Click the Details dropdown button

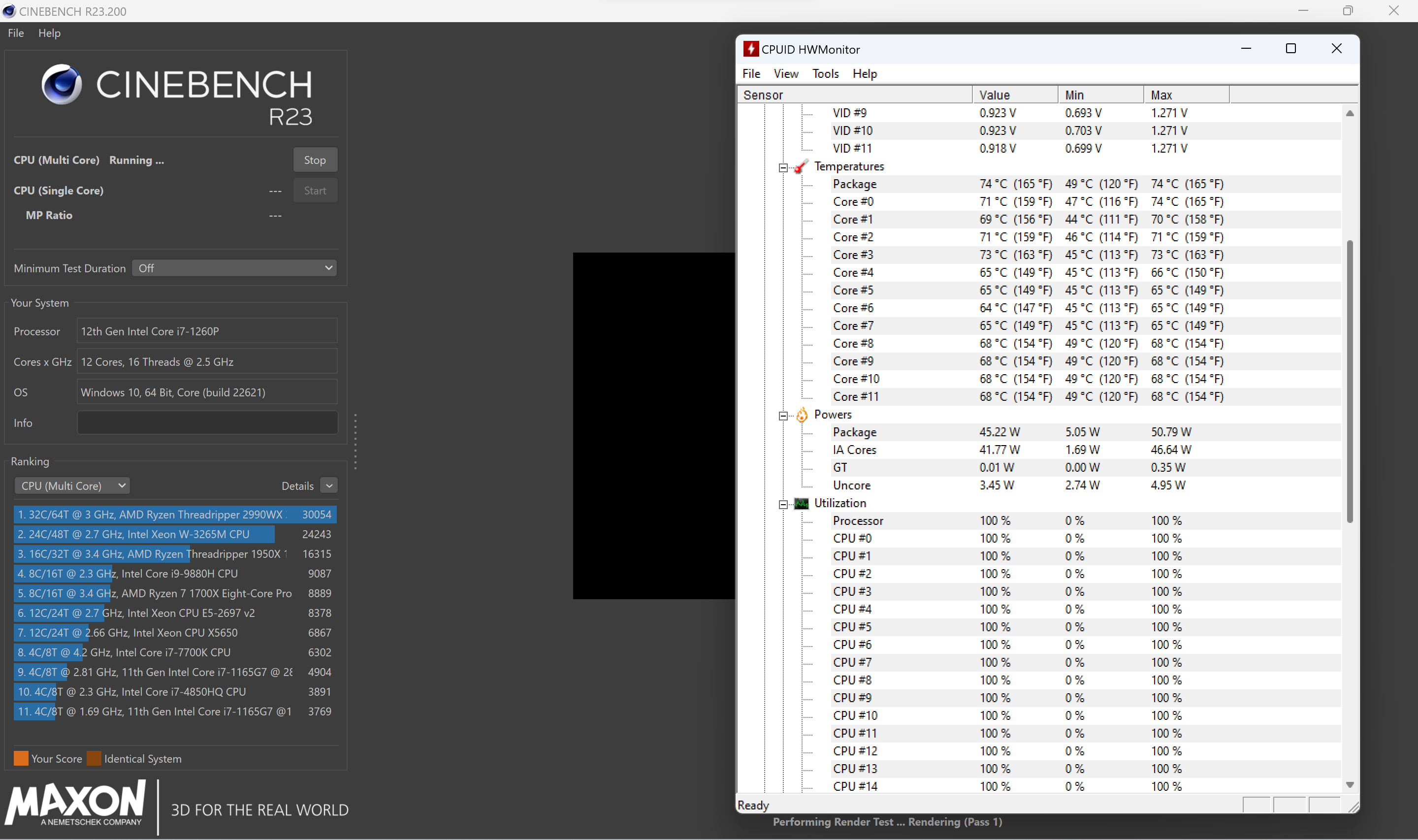coord(328,486)
